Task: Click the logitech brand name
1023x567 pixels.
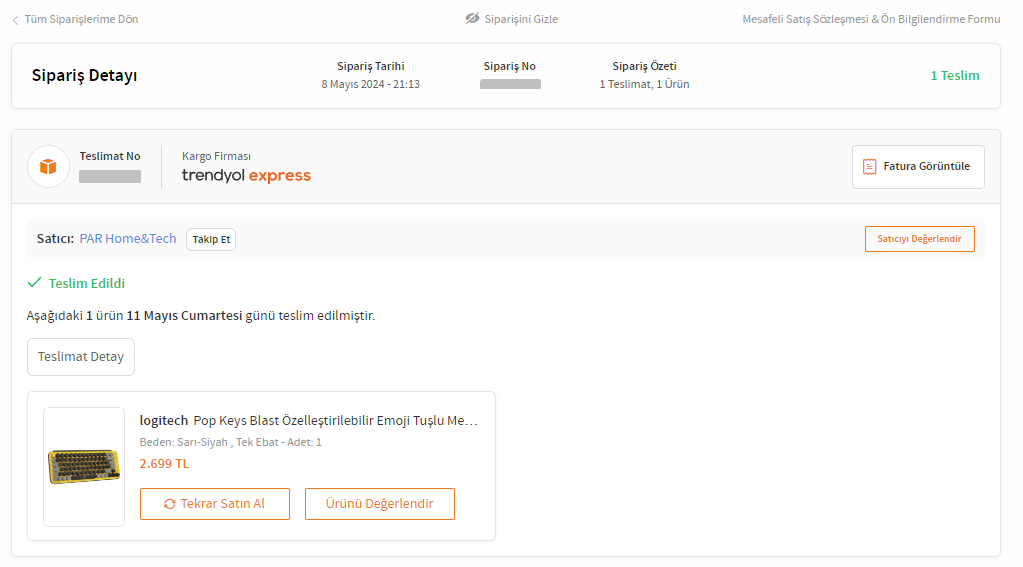Action: pyautogui.click(x=164, y=421)
